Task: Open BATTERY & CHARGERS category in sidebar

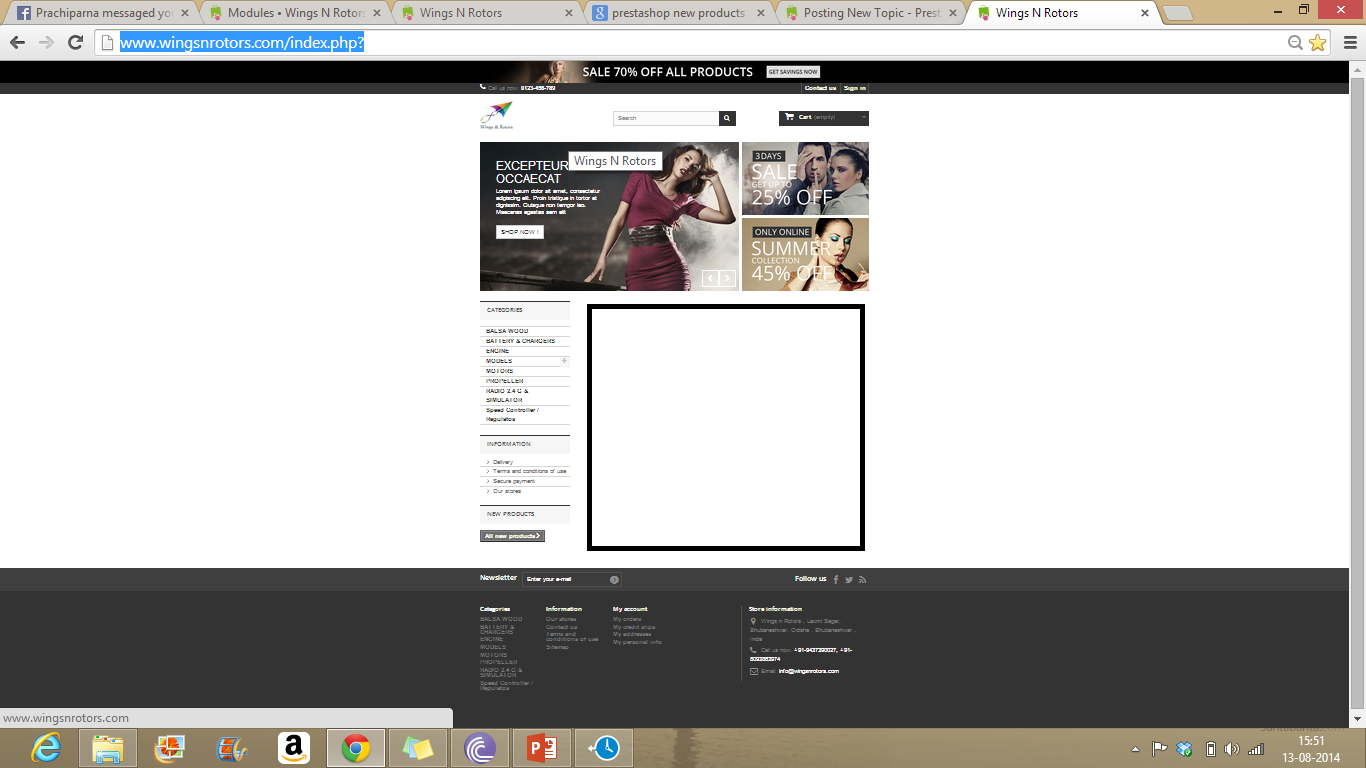Action: (x=520, y=341)
